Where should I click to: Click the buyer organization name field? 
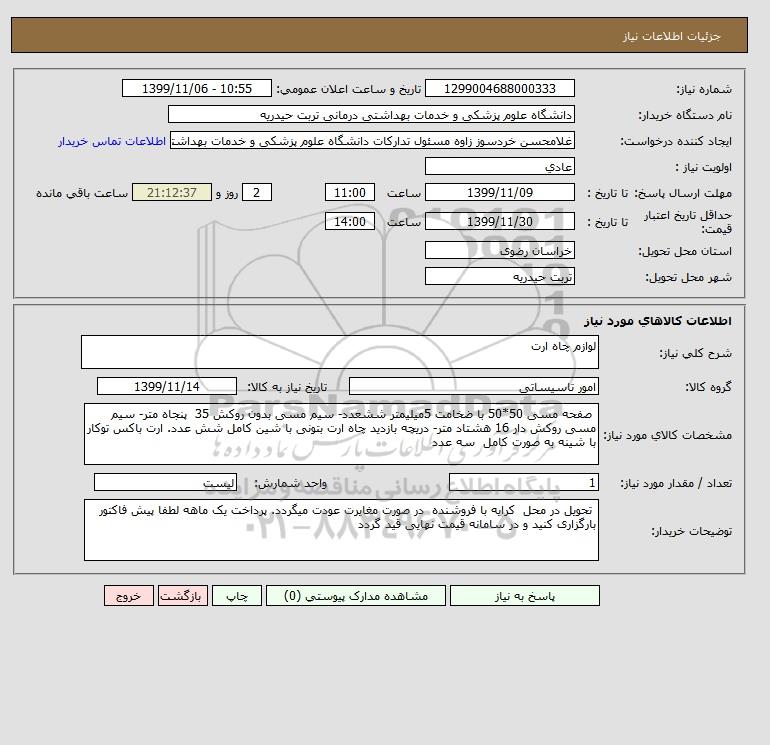[371, 114]
